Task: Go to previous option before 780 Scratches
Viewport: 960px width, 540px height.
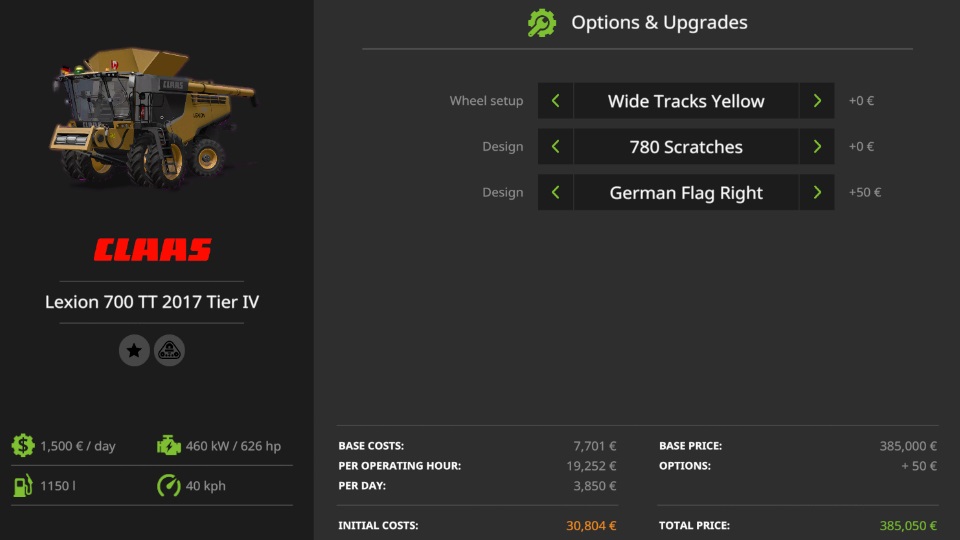Action: [x=555, y=147]
